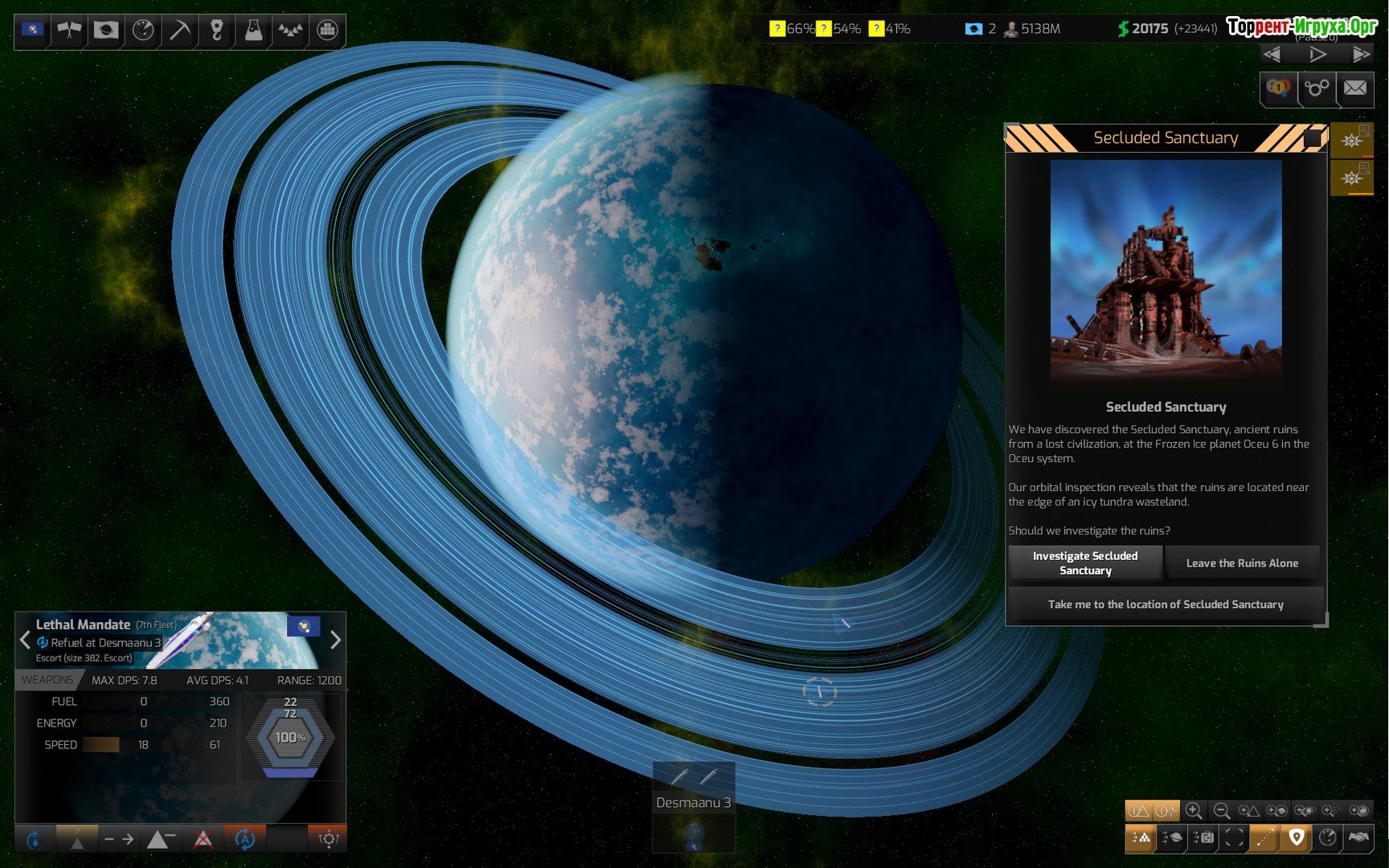
Task: Open the Desmaanu 3 location tab
Action: (693, 802)
